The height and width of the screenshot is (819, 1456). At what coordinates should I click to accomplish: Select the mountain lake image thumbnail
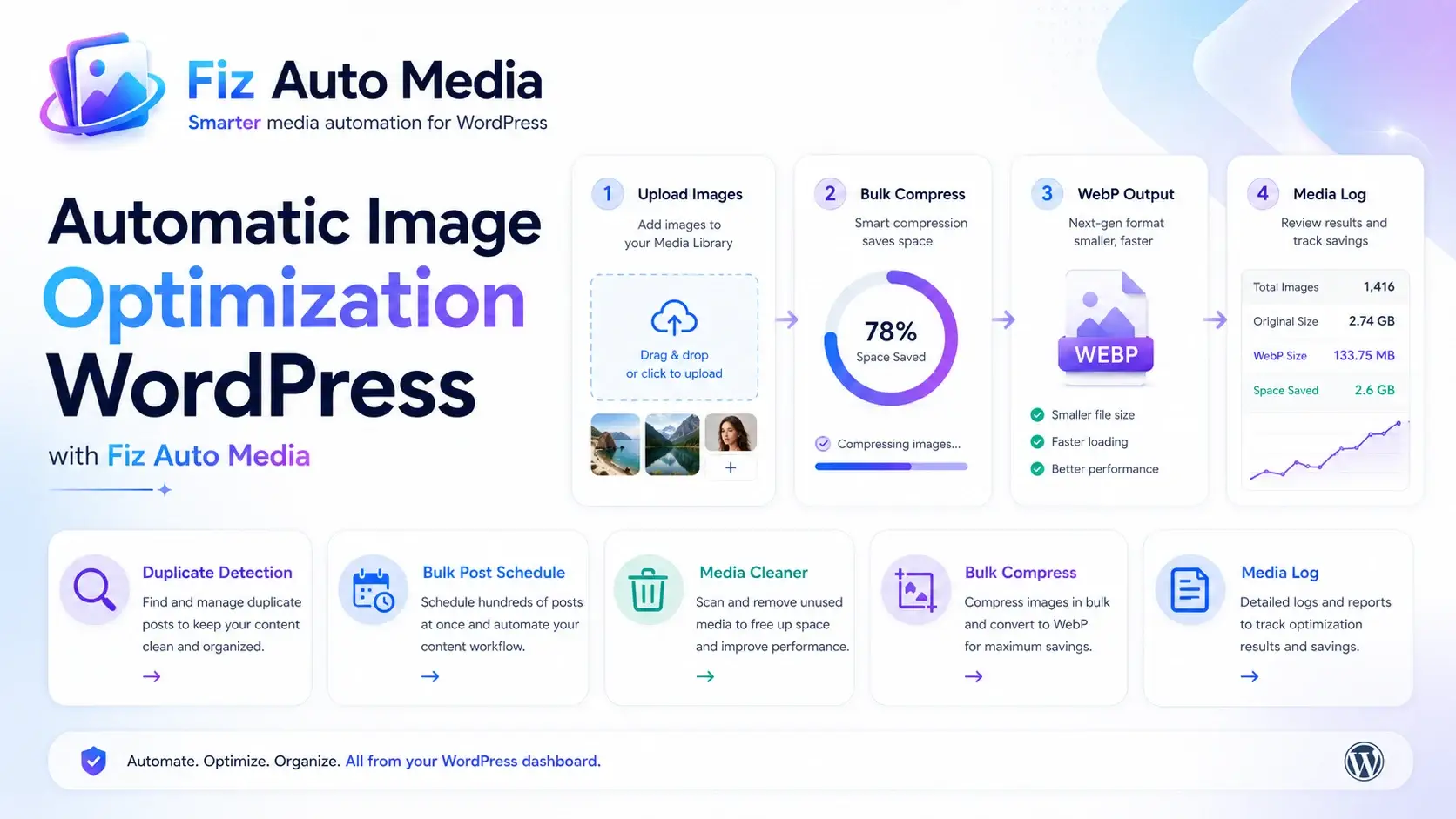pos(672,444)
